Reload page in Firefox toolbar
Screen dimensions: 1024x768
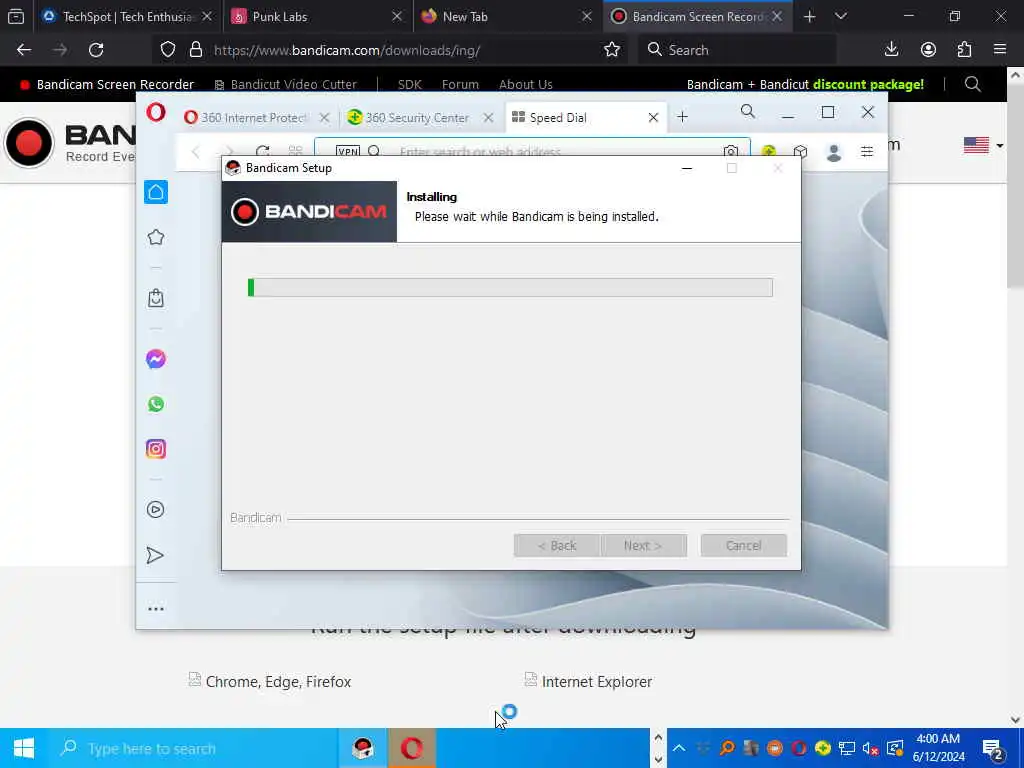point(96,50)
